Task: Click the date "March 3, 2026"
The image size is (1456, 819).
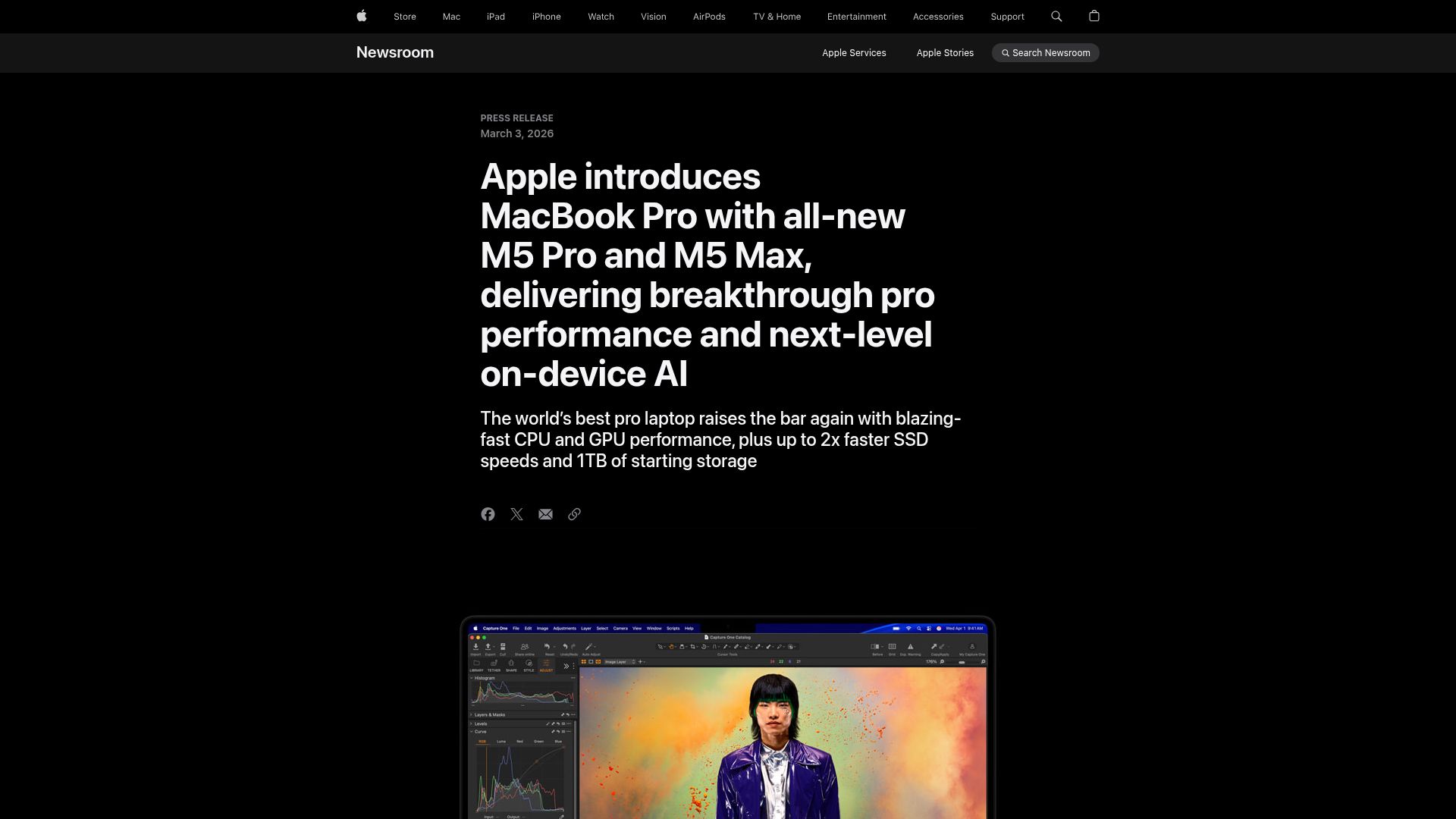Action: (516, 133)
